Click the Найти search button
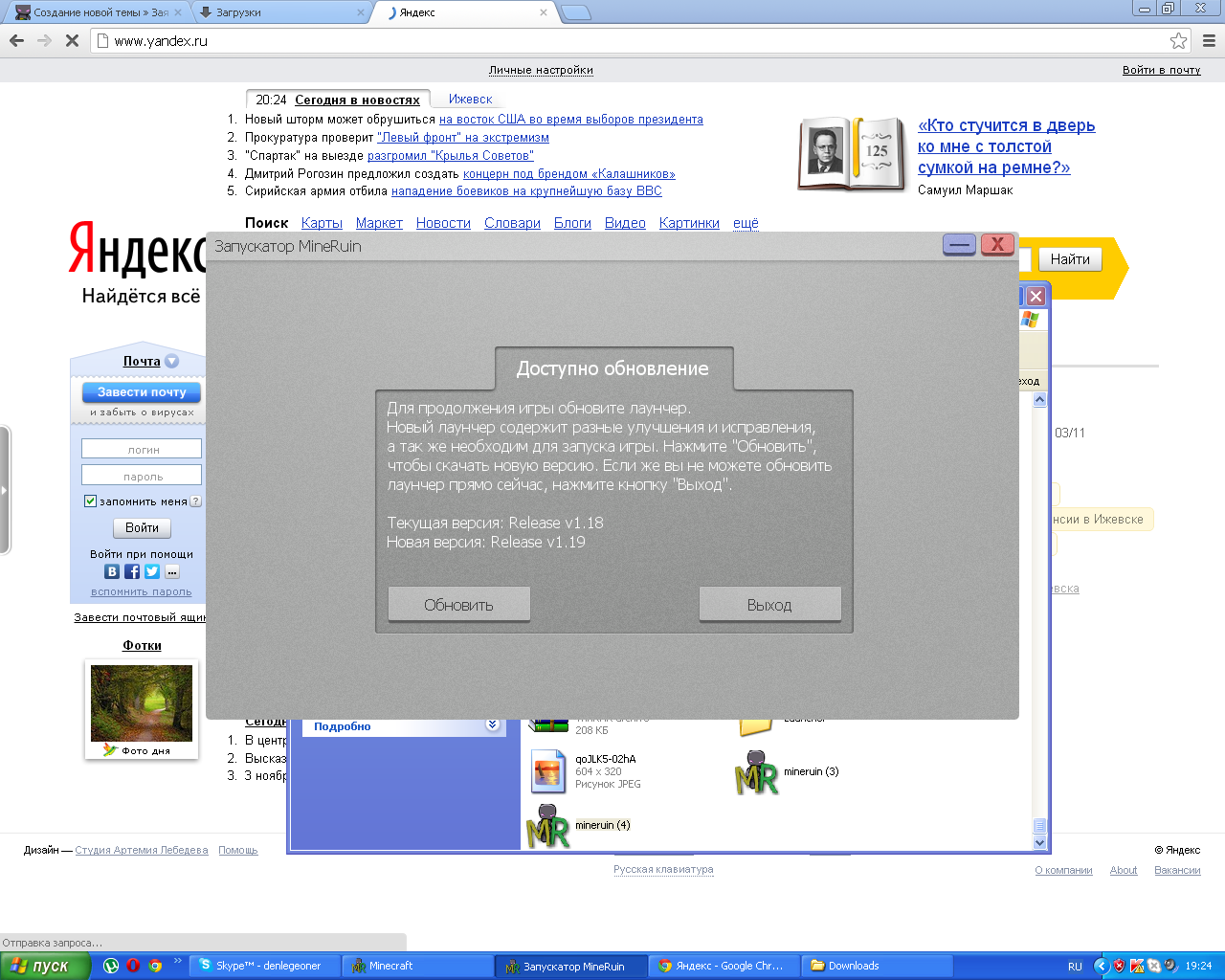 pyautogui.click(x=1070, y=259)
